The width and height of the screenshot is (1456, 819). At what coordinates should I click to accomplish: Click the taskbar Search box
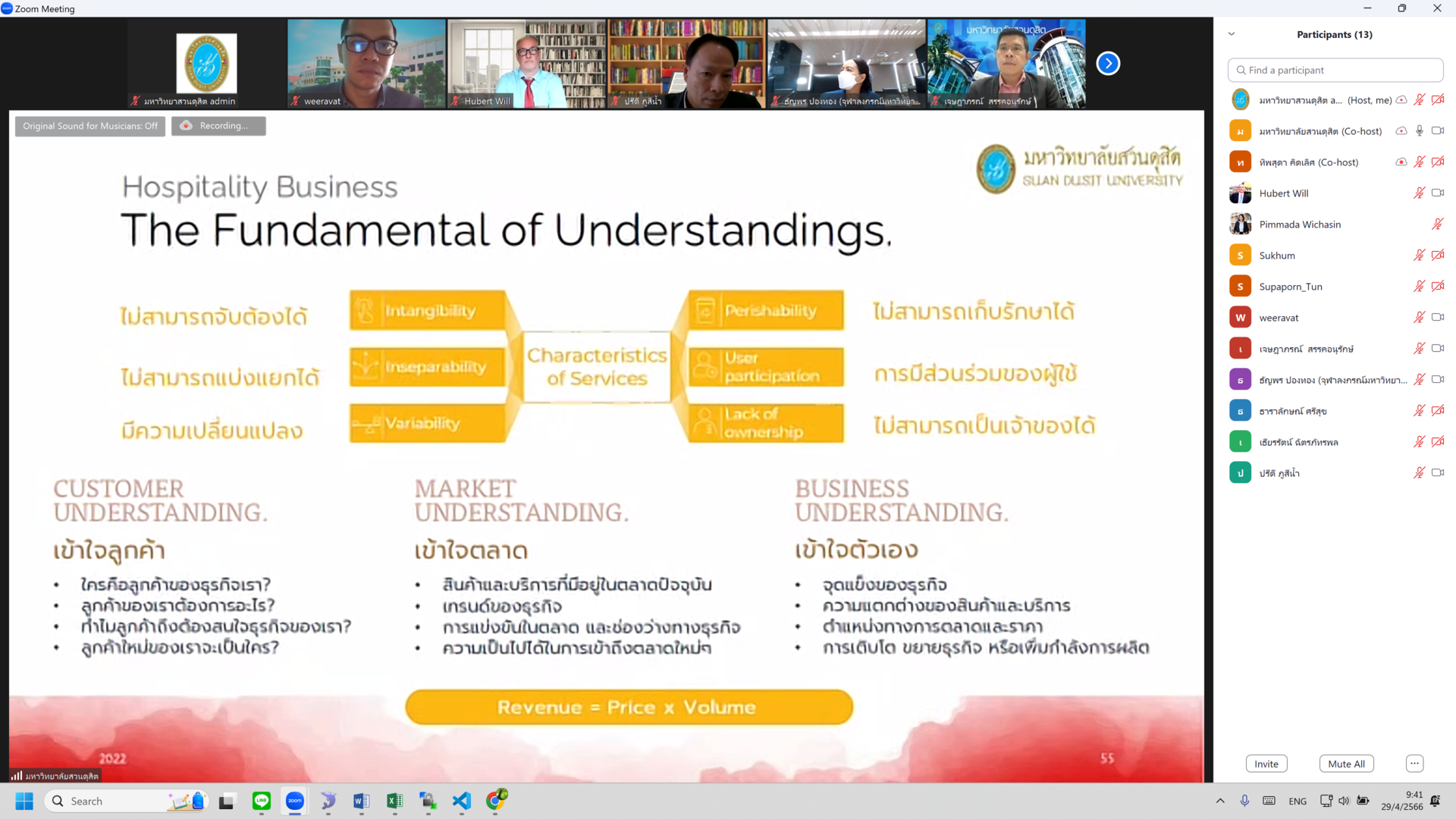click(x=125, y=801)
